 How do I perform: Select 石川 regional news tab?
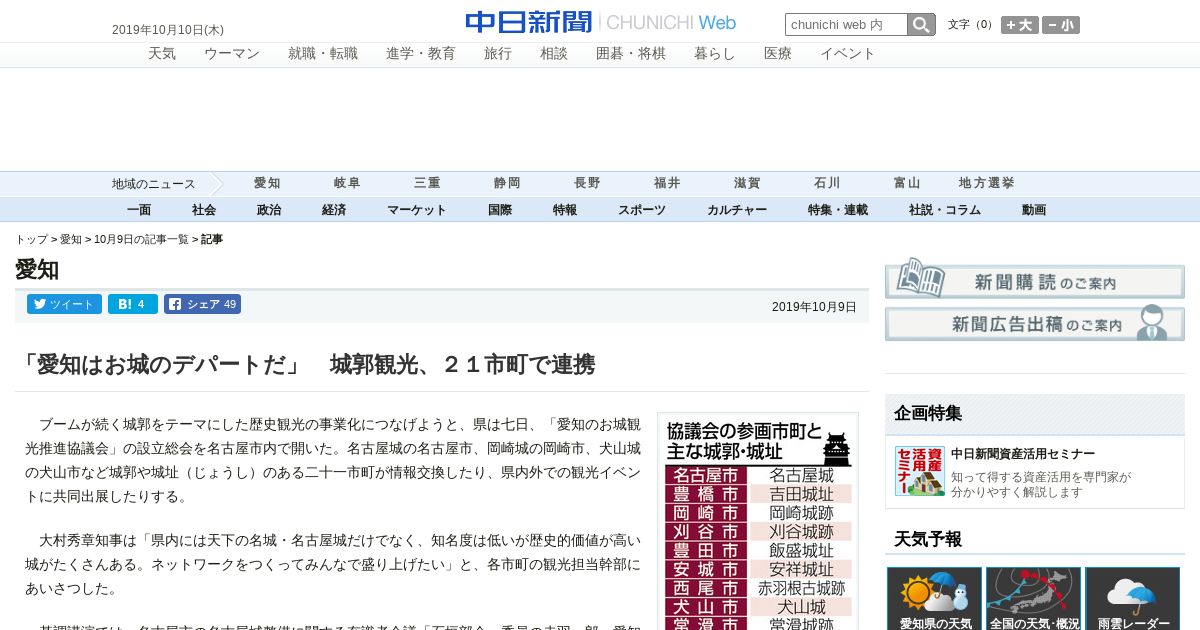(x=827, y=184)
